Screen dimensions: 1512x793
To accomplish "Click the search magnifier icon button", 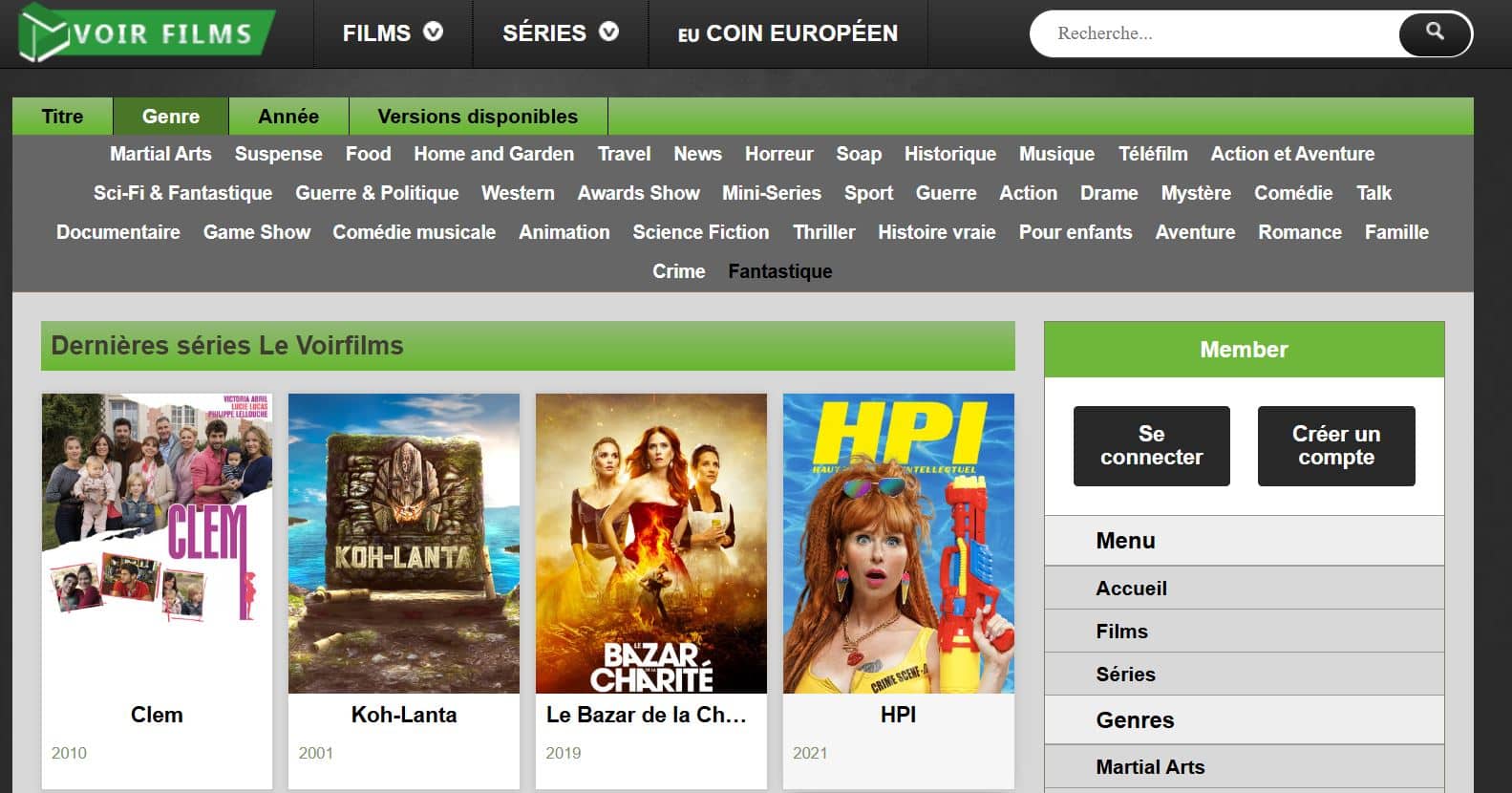I will [x=1434, y=33].
